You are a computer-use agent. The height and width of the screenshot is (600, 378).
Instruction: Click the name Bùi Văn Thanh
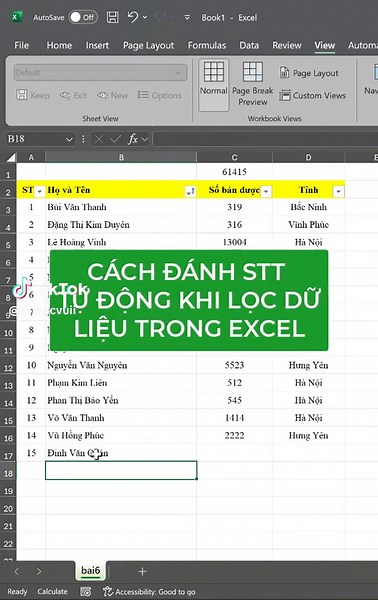point(77,207)
